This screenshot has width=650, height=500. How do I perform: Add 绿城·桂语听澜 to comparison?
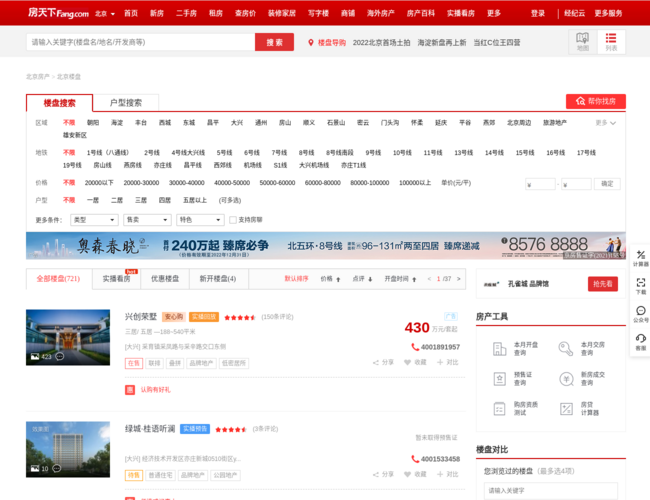(x=448, y=474)
